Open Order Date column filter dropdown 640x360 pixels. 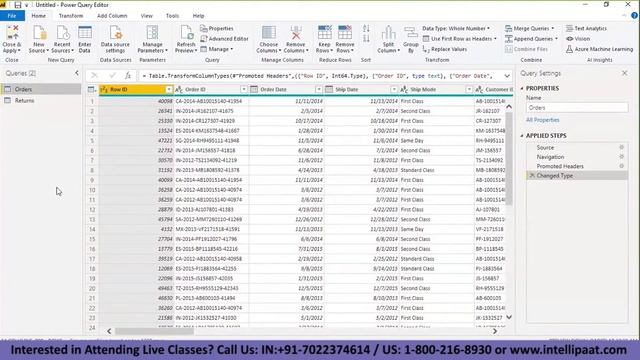tap(319, 89)
